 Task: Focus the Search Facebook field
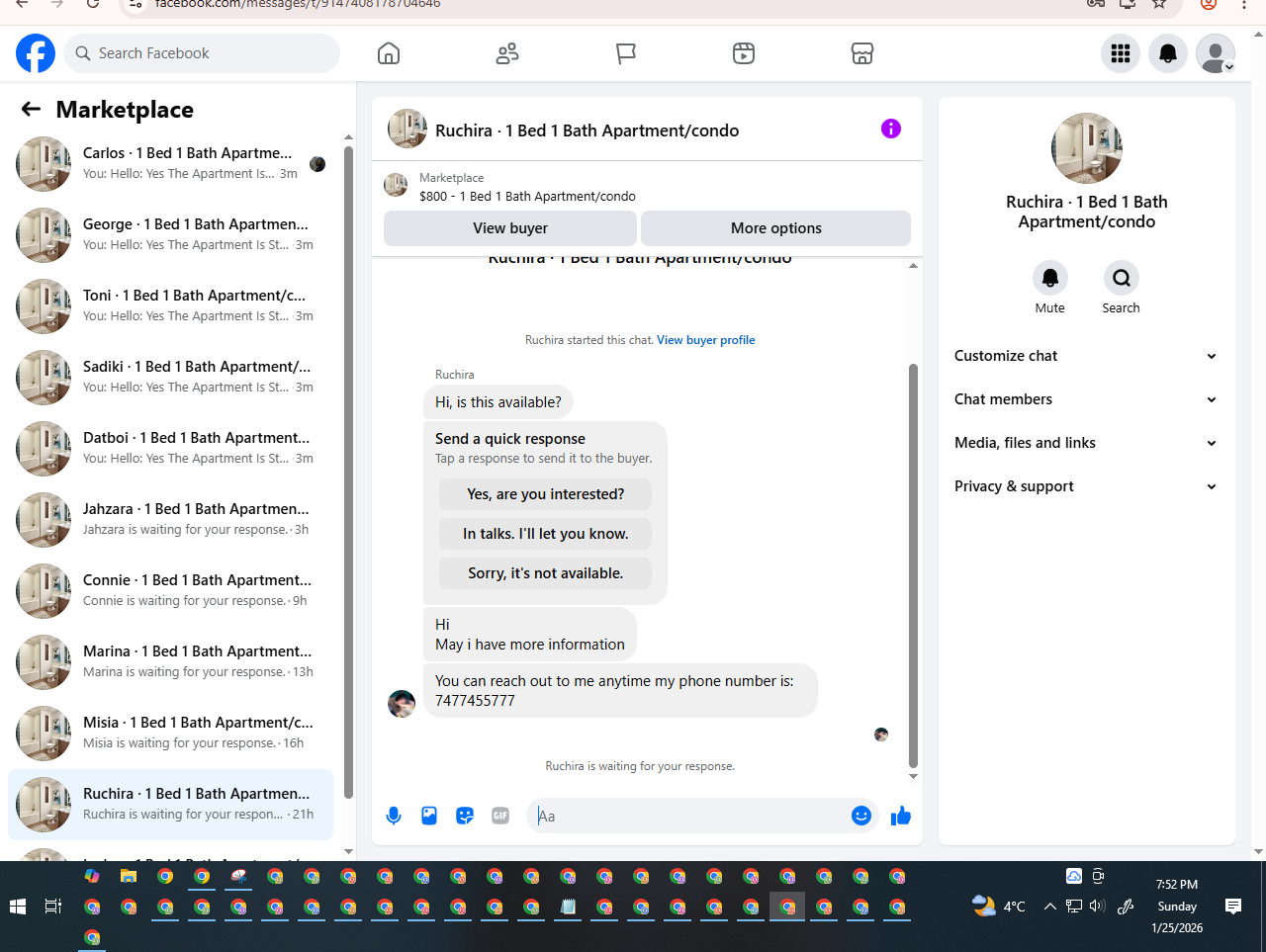point(202,53)
